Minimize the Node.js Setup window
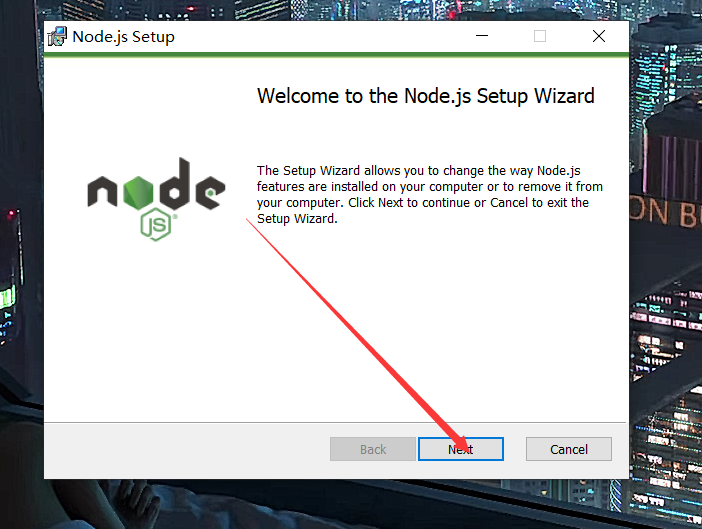 (482, 36)
